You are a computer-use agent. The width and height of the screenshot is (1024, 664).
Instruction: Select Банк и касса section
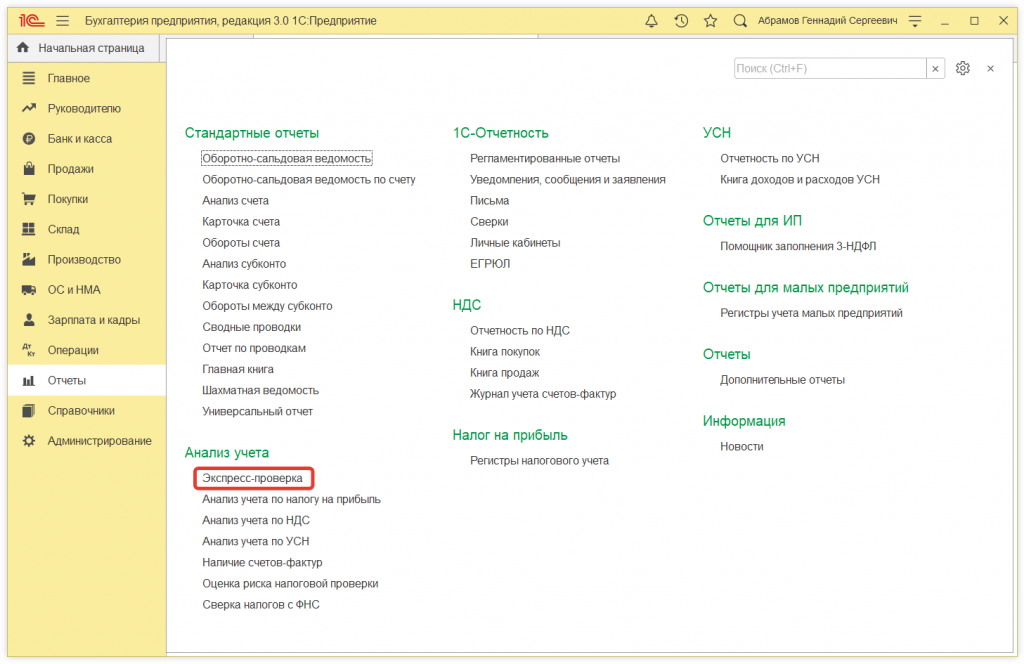(80, 139)
